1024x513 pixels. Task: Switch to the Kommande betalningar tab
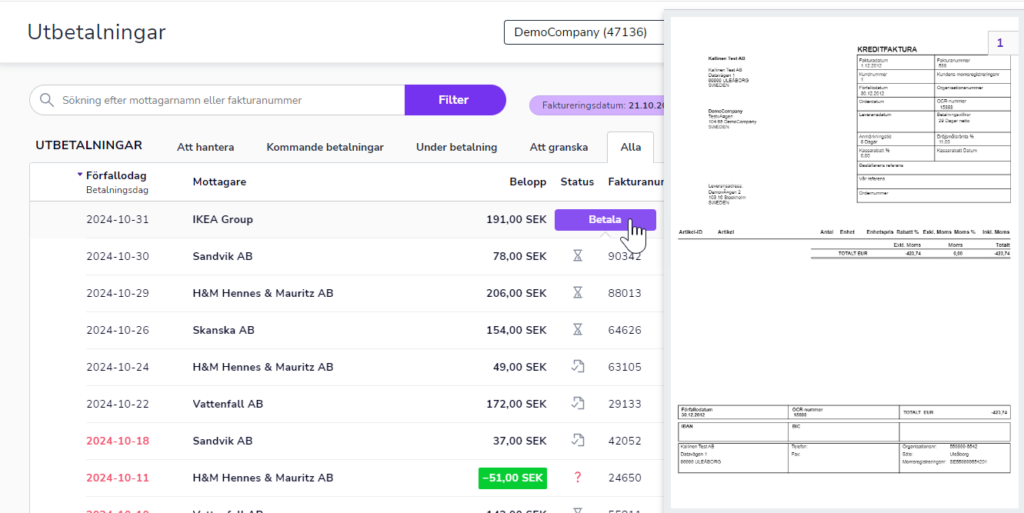coord(325,148)
